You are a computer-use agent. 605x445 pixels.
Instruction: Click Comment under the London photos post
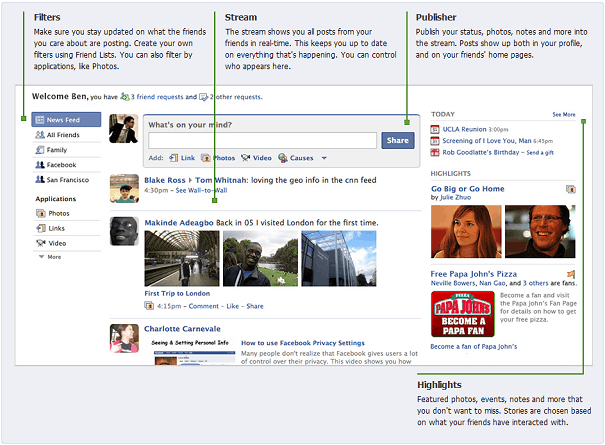coord(204,306)
